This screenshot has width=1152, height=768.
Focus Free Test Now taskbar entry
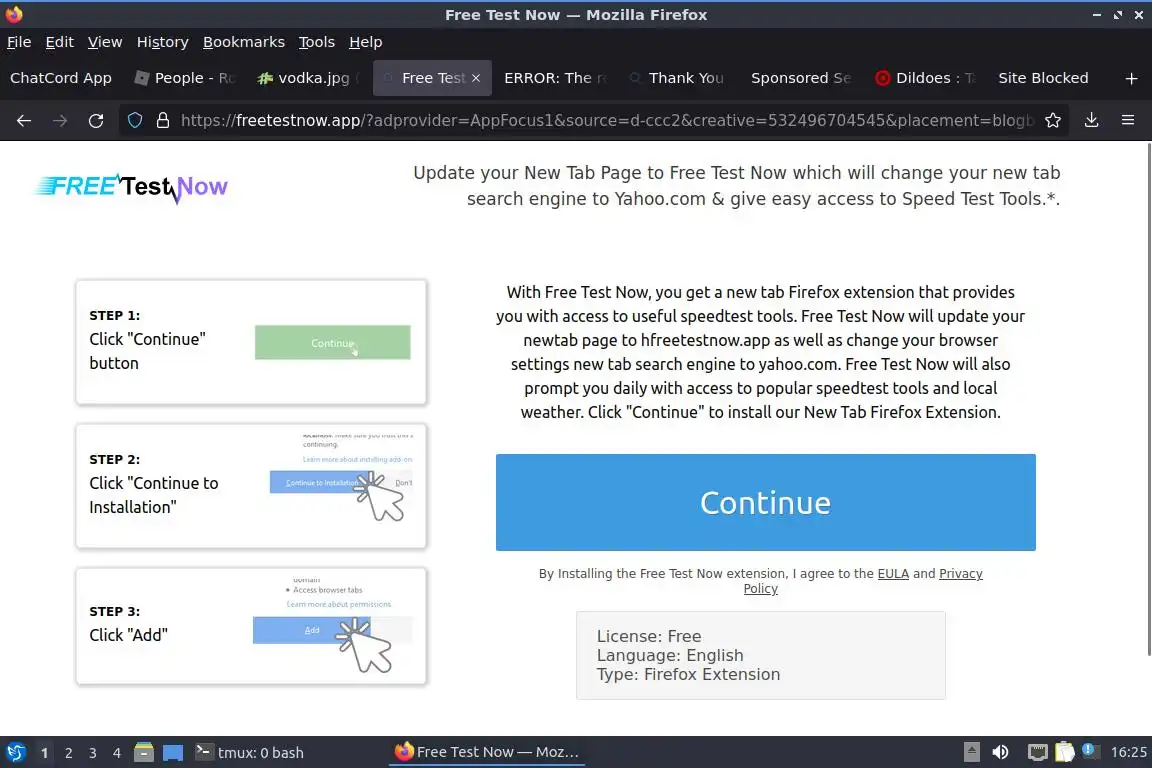(486, 752)
